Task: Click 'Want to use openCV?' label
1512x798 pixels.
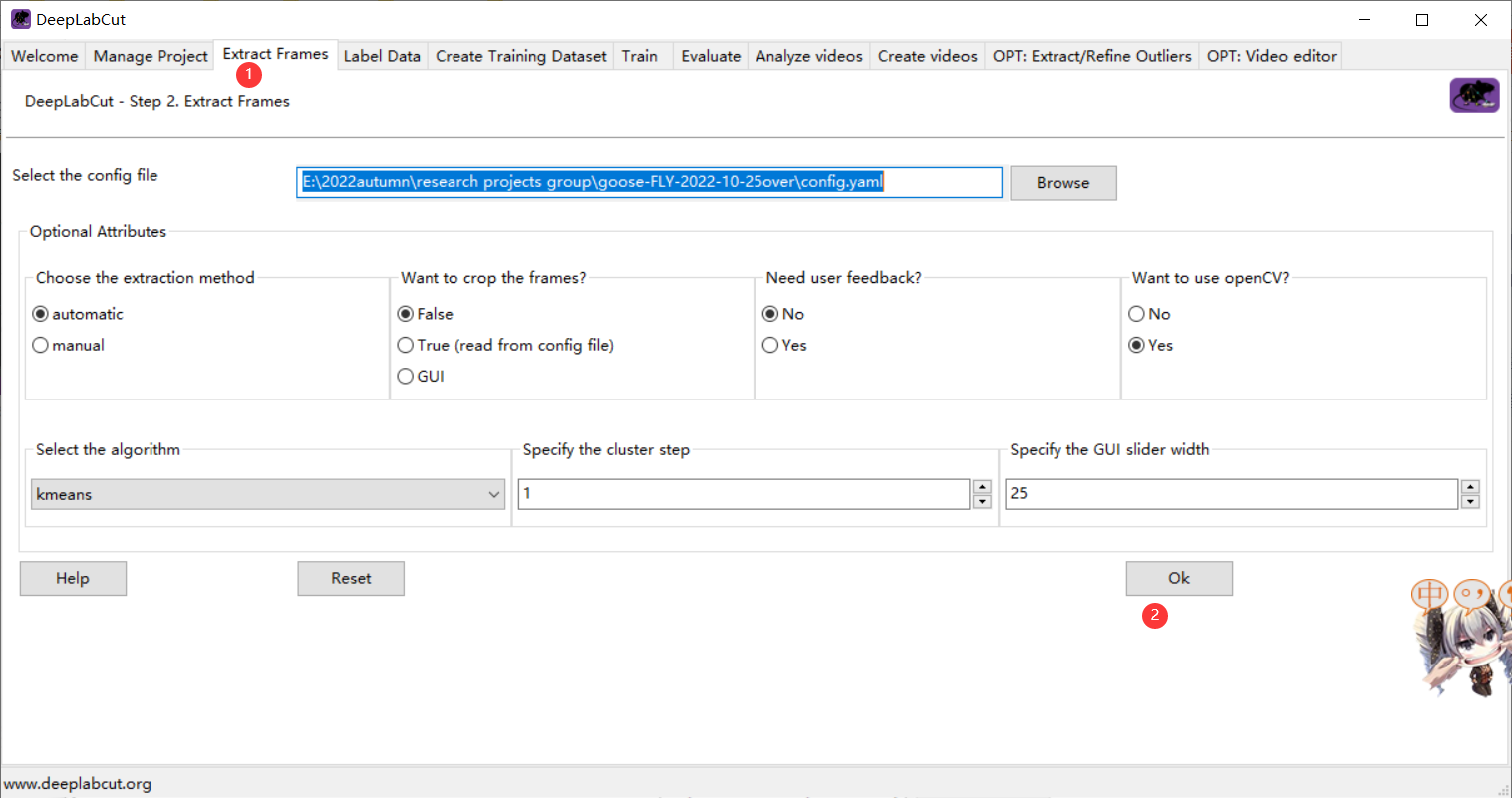Action: pyautogui.click(x=1211, y=278)
